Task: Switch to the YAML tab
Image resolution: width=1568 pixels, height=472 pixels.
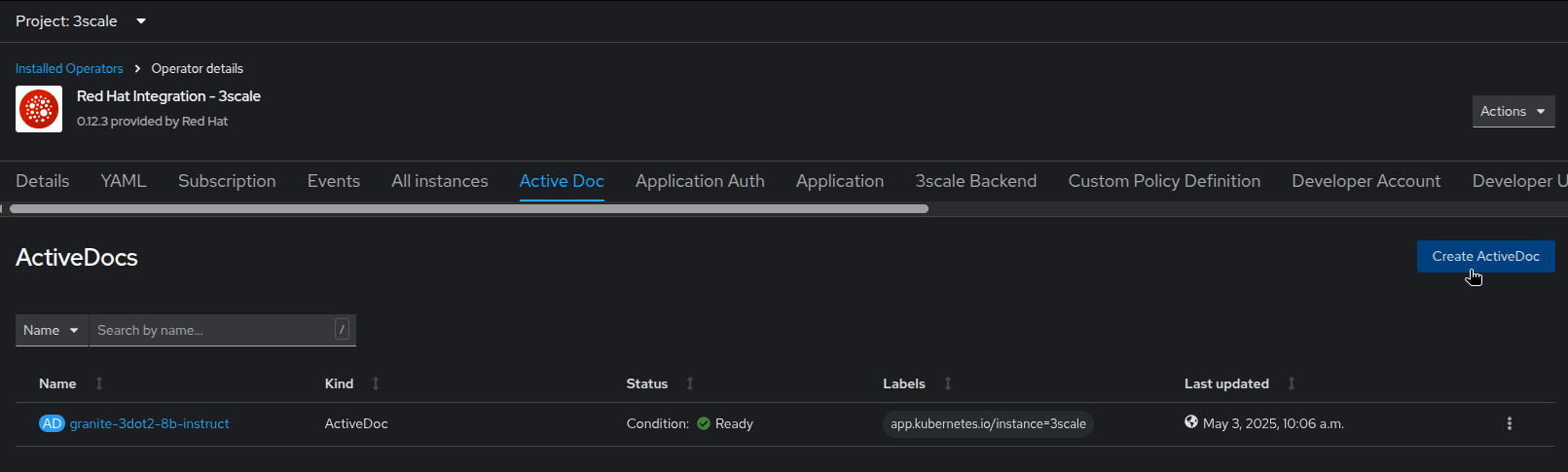Action: (x=124, y=181)
